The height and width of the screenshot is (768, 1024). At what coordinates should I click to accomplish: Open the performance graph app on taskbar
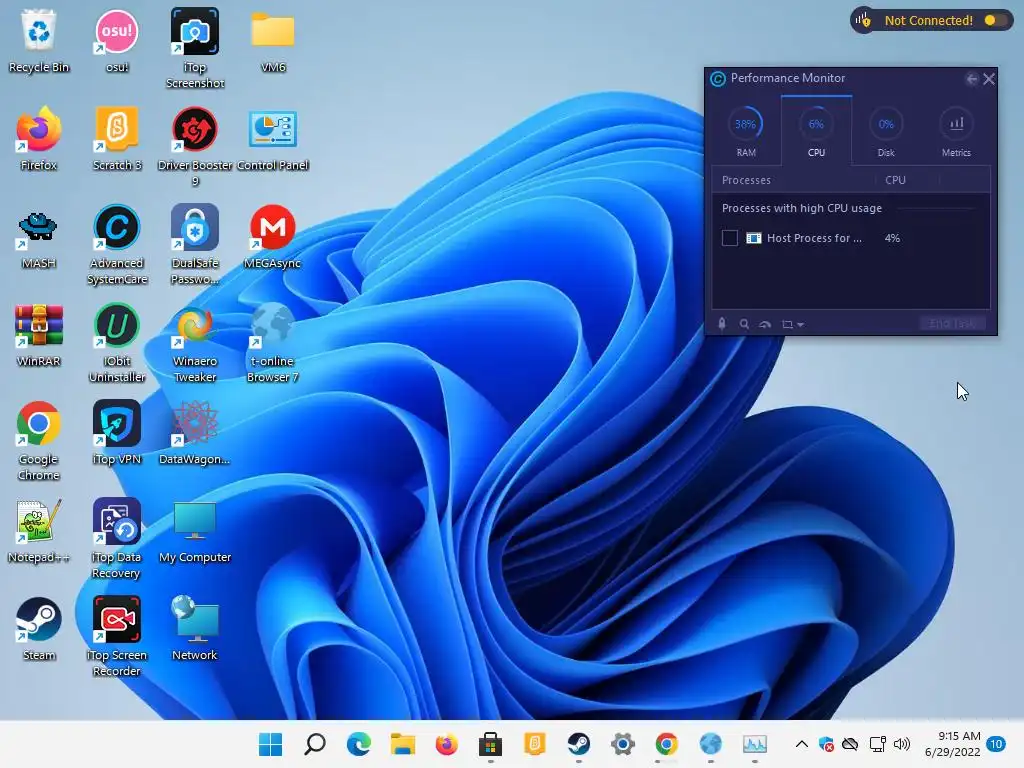coord(755,744)
